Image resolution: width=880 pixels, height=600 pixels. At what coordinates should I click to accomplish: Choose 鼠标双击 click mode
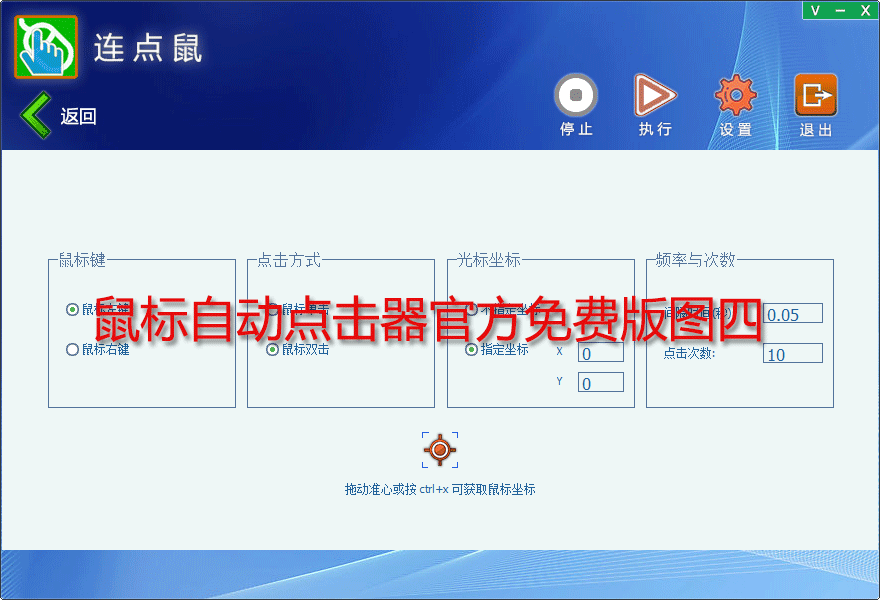click(298, 350)
